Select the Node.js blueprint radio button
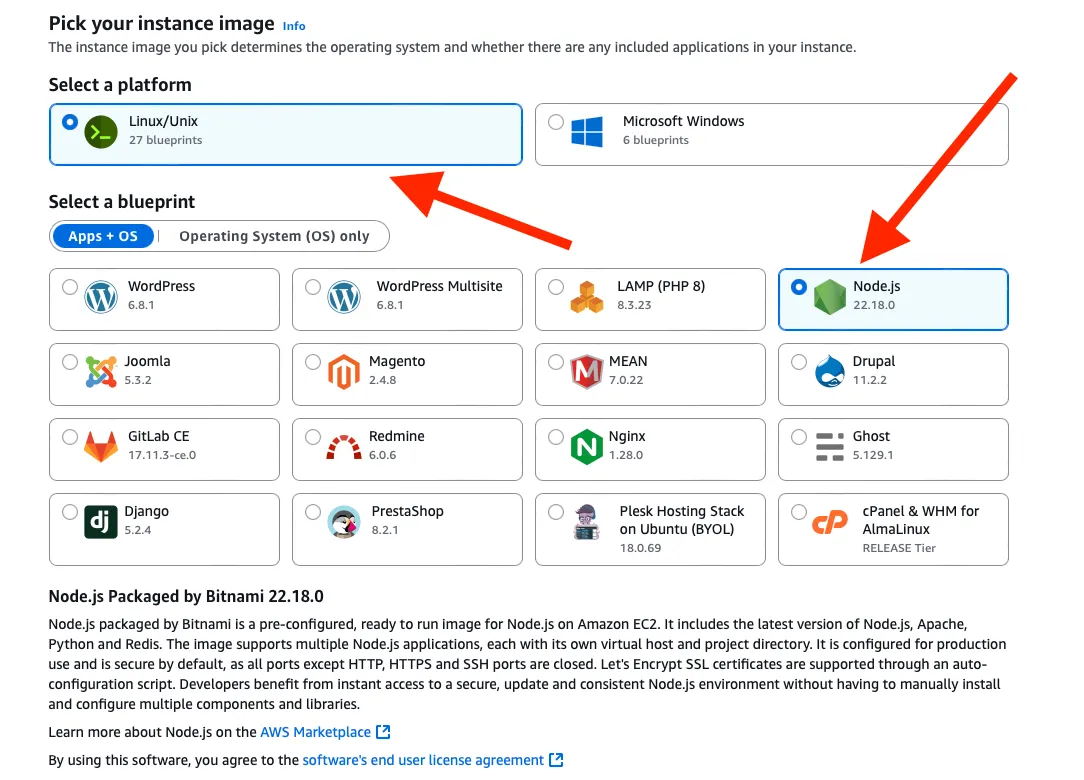The width and height of the screenshot is (1084, 780). [x=798, y=287]
